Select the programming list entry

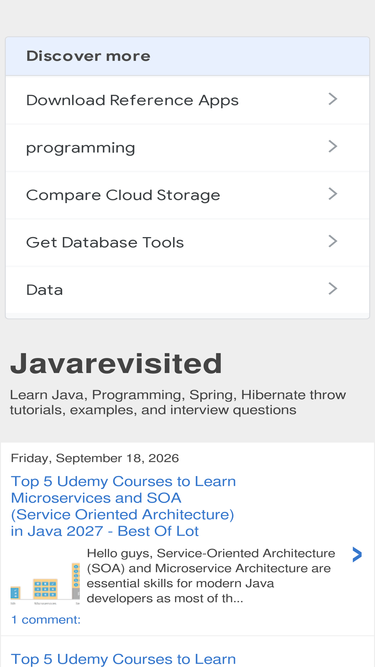click(x=188, y=148)
